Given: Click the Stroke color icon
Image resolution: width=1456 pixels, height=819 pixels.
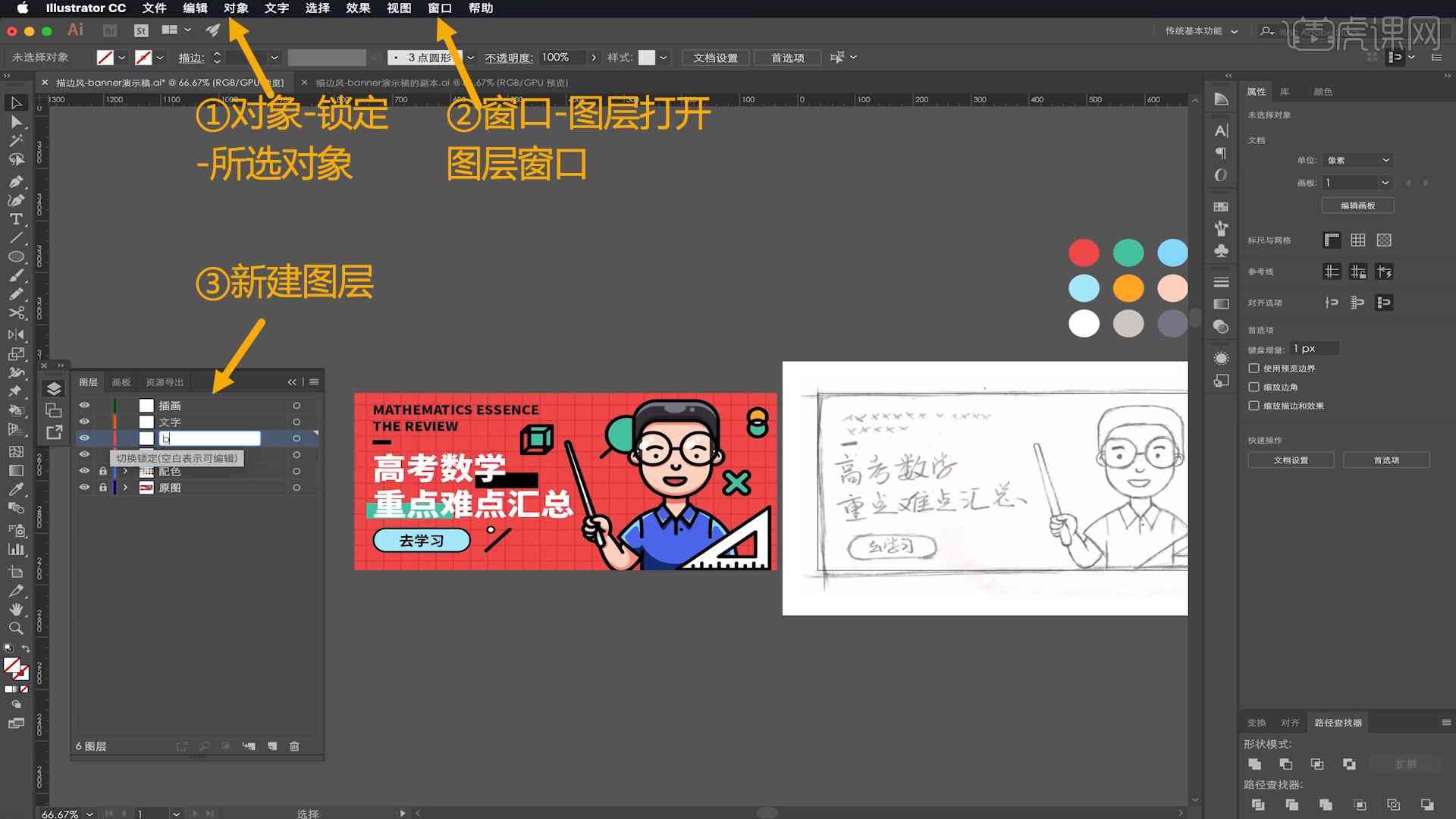Looking at the screenshot, I should coord(144,57).
